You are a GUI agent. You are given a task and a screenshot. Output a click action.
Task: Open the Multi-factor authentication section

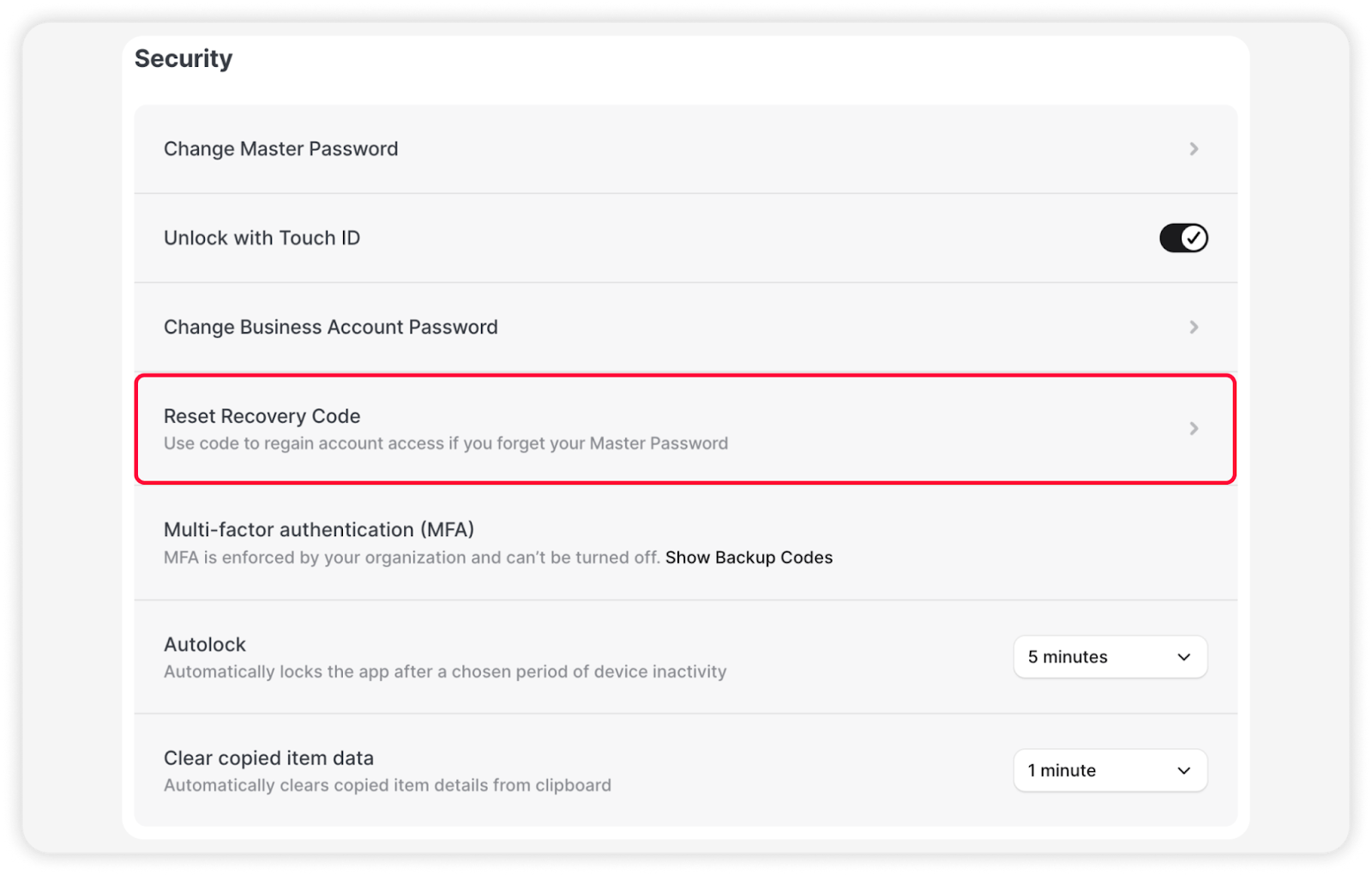tap(319, 529)
